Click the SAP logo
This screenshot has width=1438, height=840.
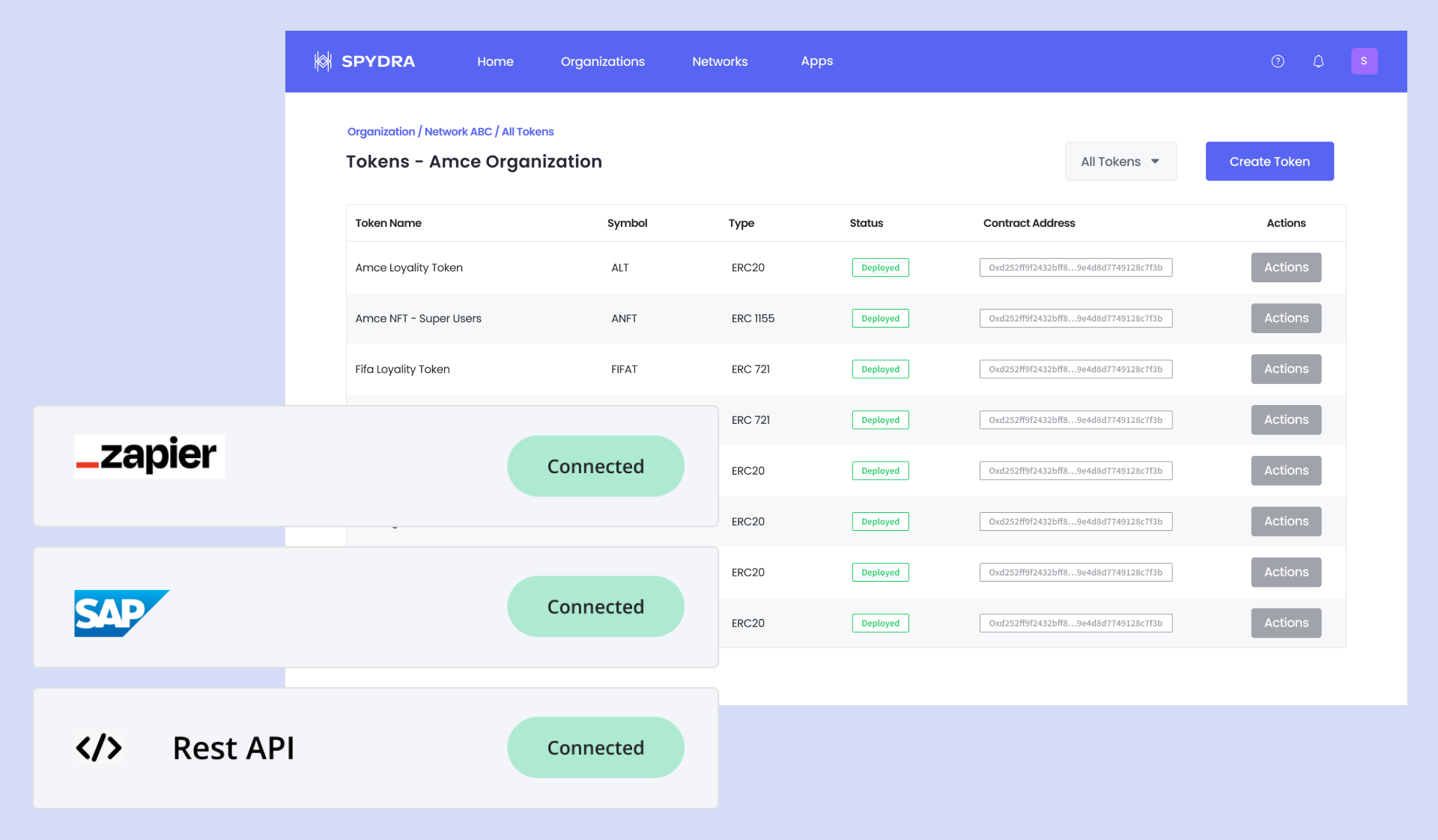121,613
